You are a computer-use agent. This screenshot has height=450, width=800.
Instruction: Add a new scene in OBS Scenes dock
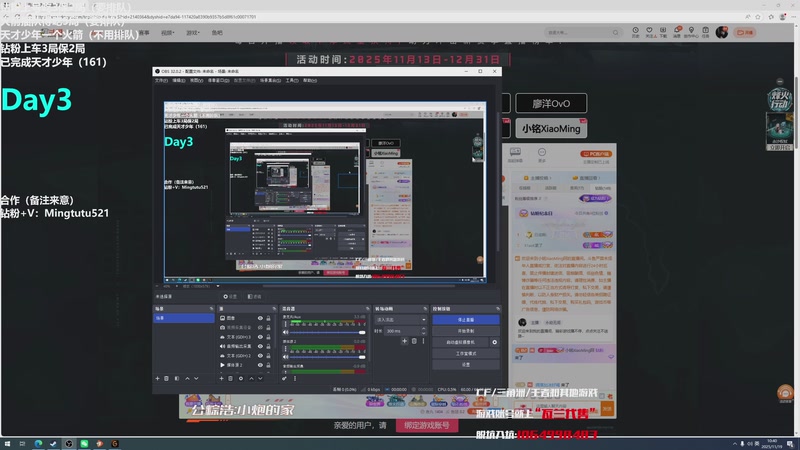point(157,379)
